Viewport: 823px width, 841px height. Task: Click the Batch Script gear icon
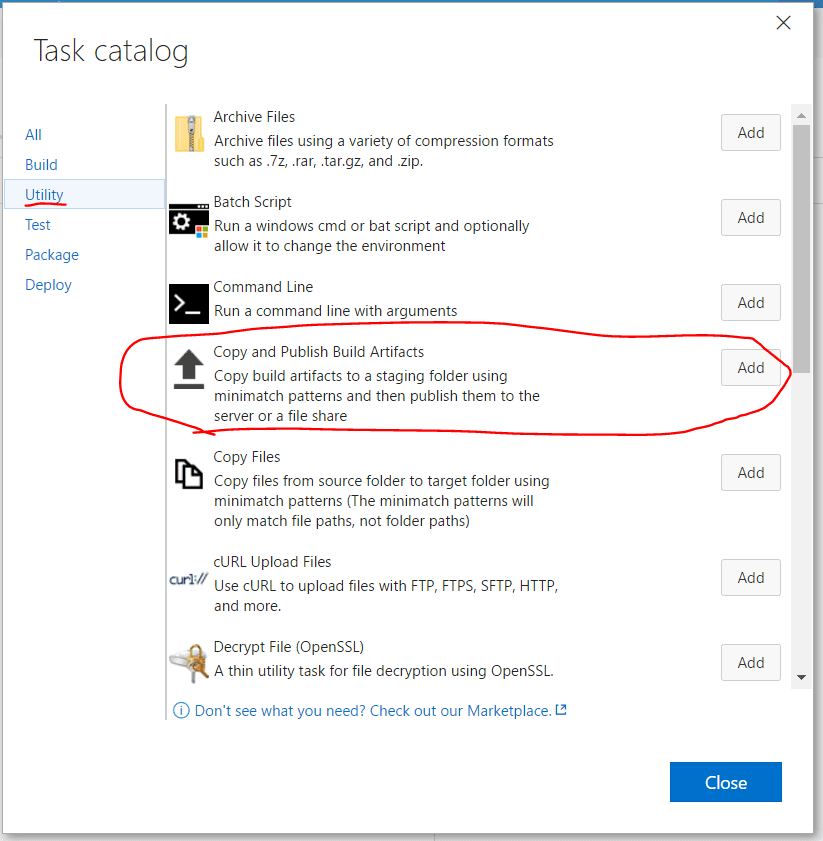(x=189, y=219)
